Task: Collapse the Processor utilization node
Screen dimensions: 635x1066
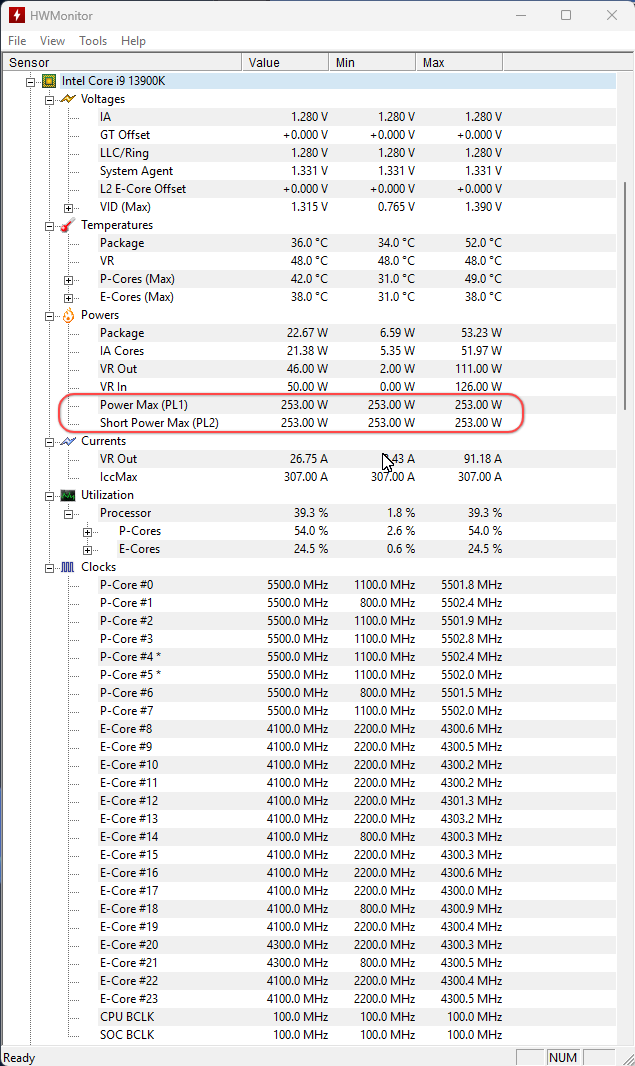Action: (x=69, y=514)
